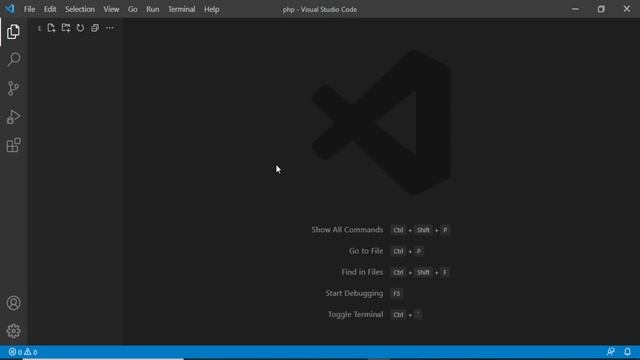Open the Run and Debug view

(13, 117)
